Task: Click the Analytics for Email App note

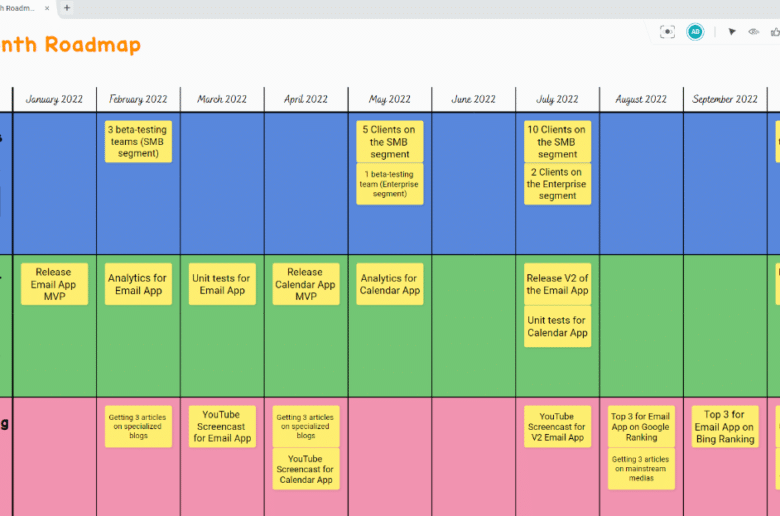Action: pyautogui.click(x=138, y=284)
